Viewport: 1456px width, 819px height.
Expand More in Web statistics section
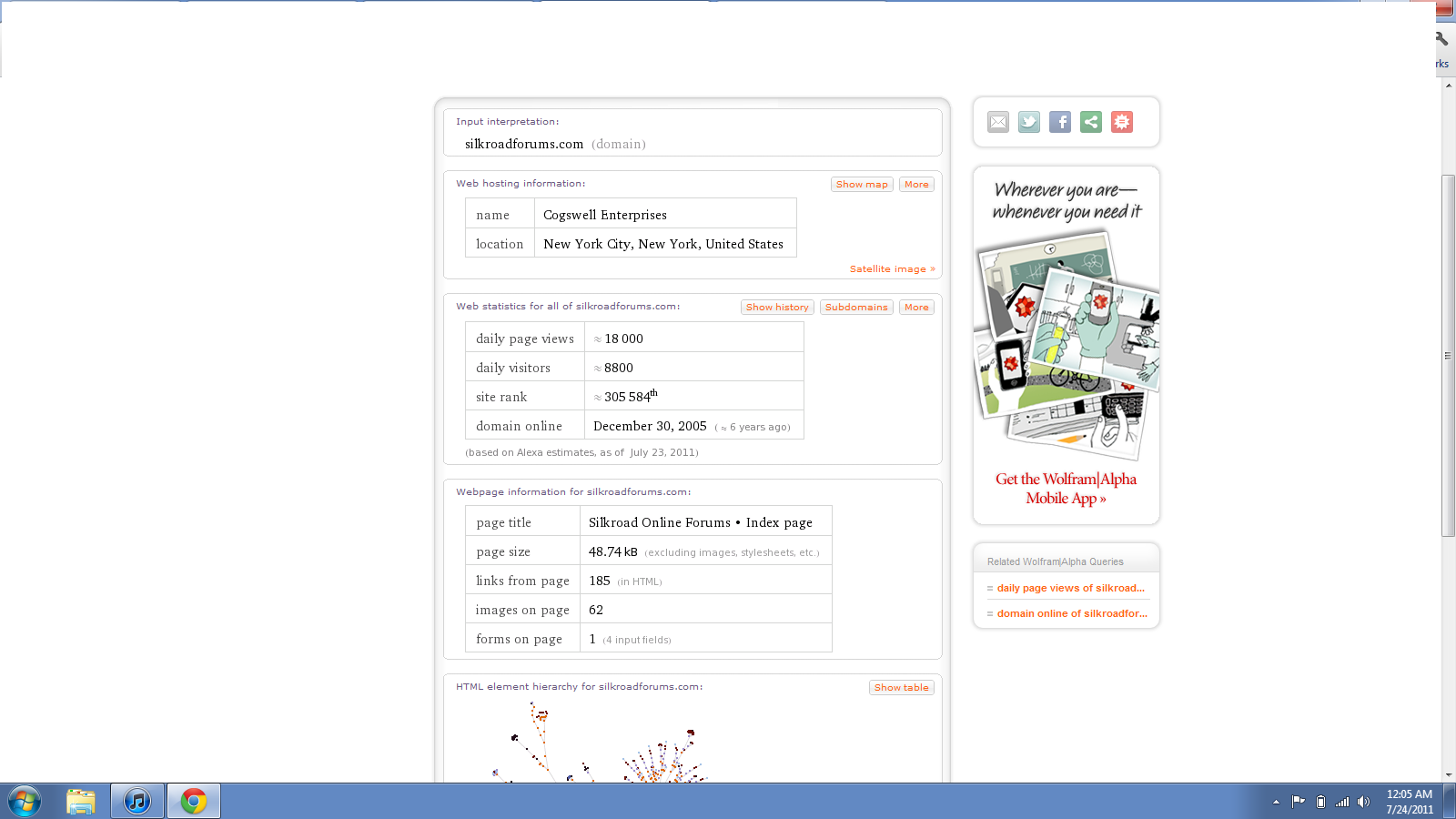click(x=916, y=308)
